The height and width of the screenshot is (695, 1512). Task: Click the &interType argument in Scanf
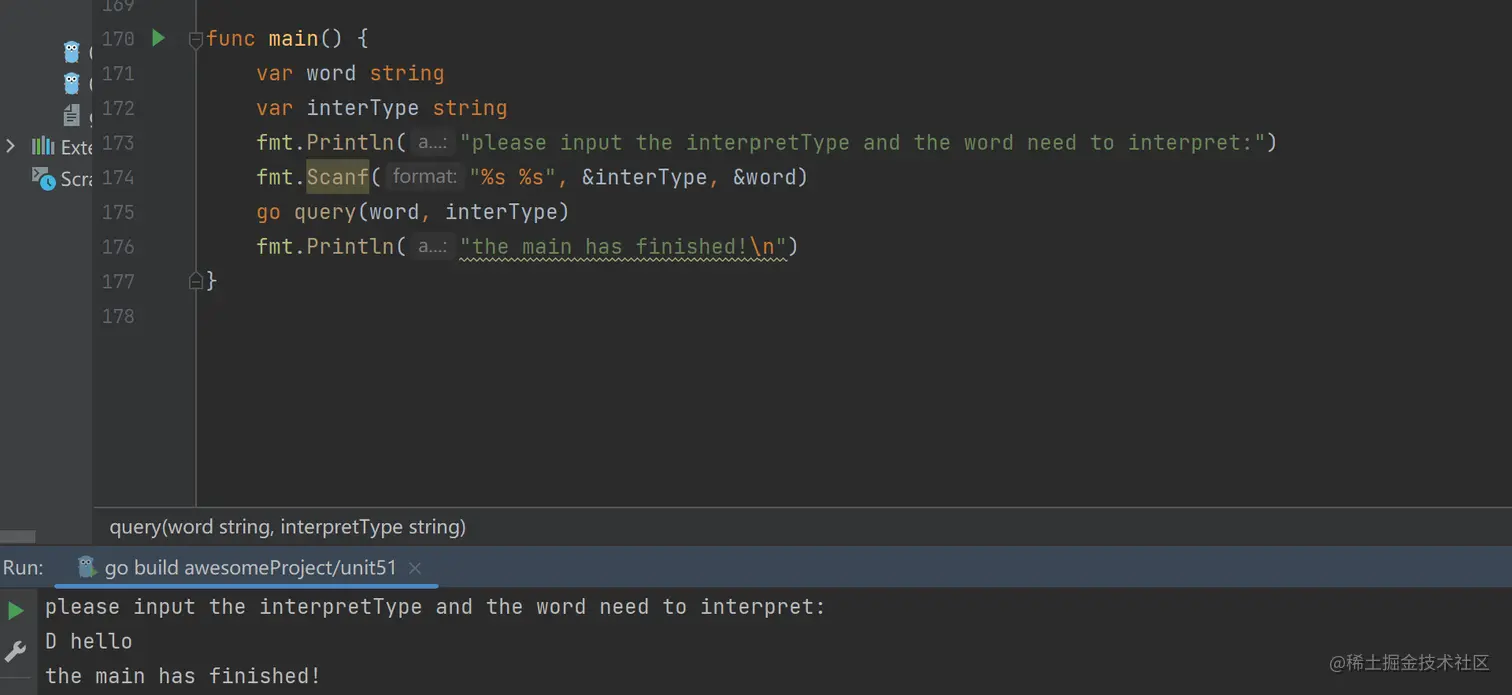644,177
